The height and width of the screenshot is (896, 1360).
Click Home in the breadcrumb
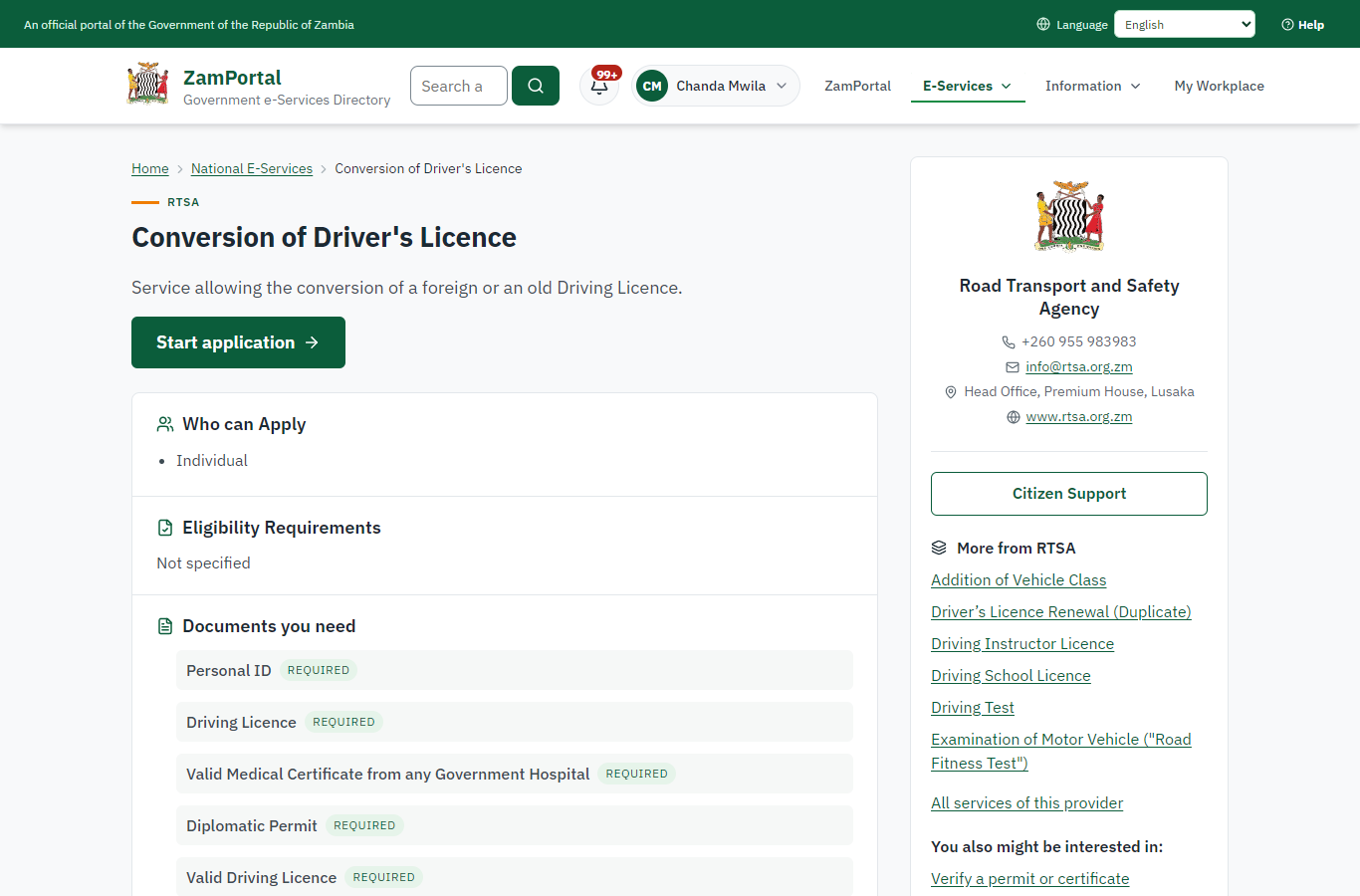click(x=150, y=168)
